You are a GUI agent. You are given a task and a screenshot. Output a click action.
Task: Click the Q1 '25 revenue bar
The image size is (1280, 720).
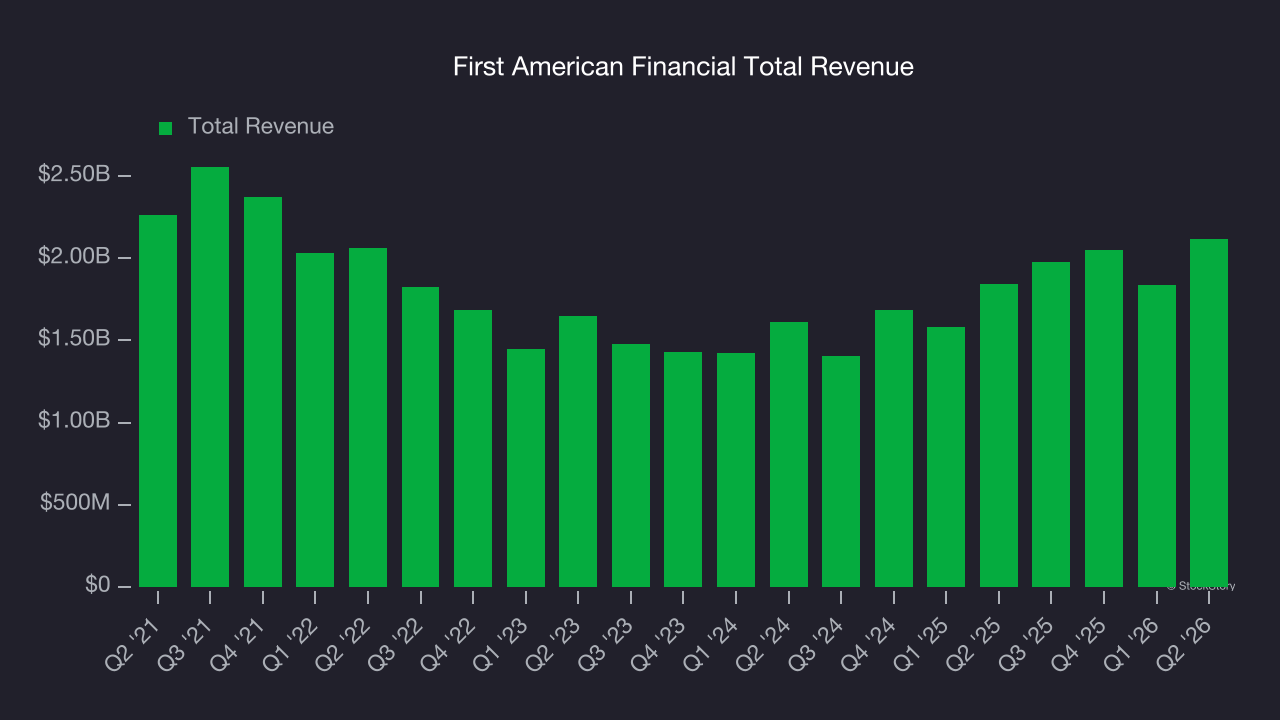click(x=946, y=457)
